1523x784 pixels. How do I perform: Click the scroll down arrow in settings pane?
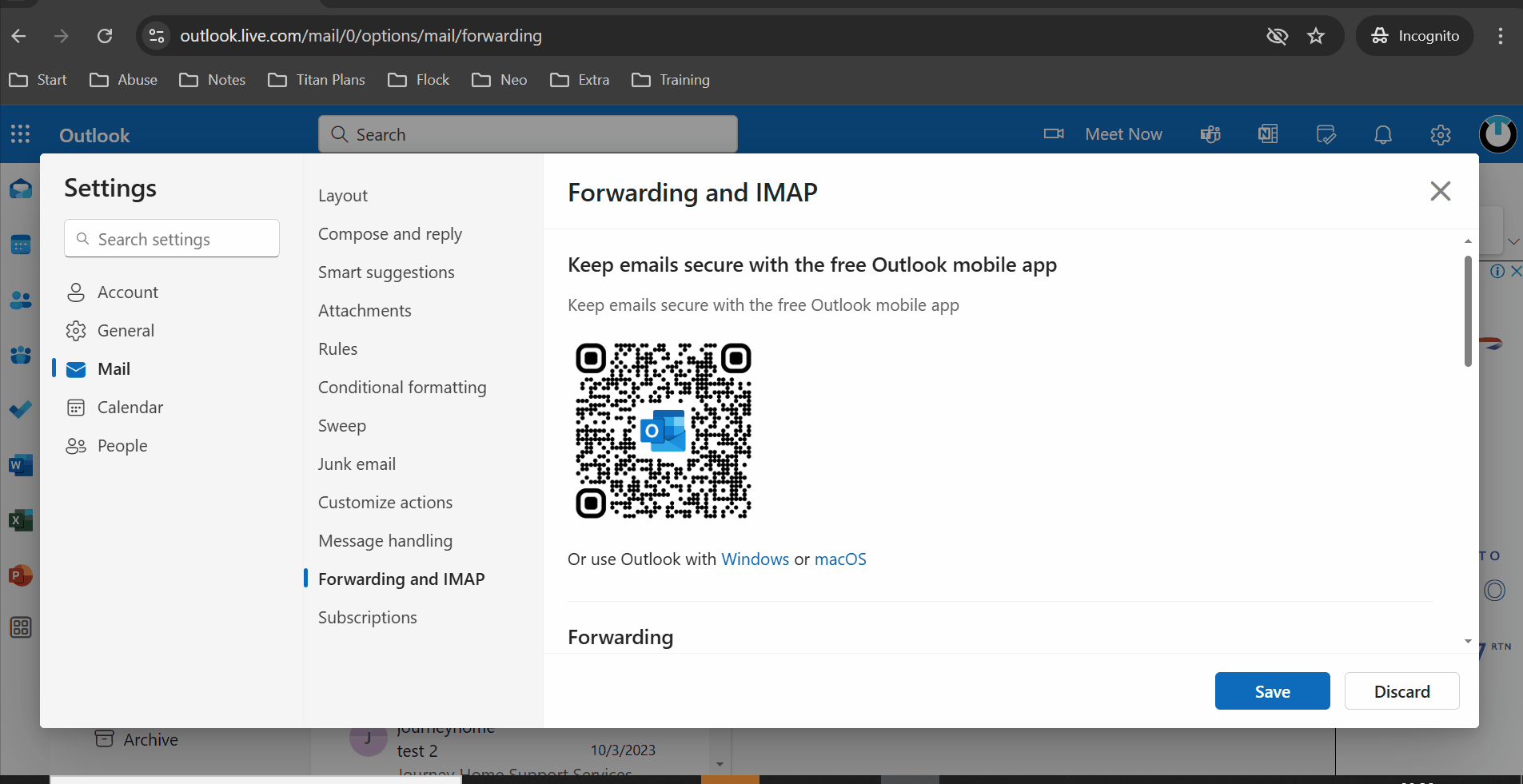click(1468, 641)
